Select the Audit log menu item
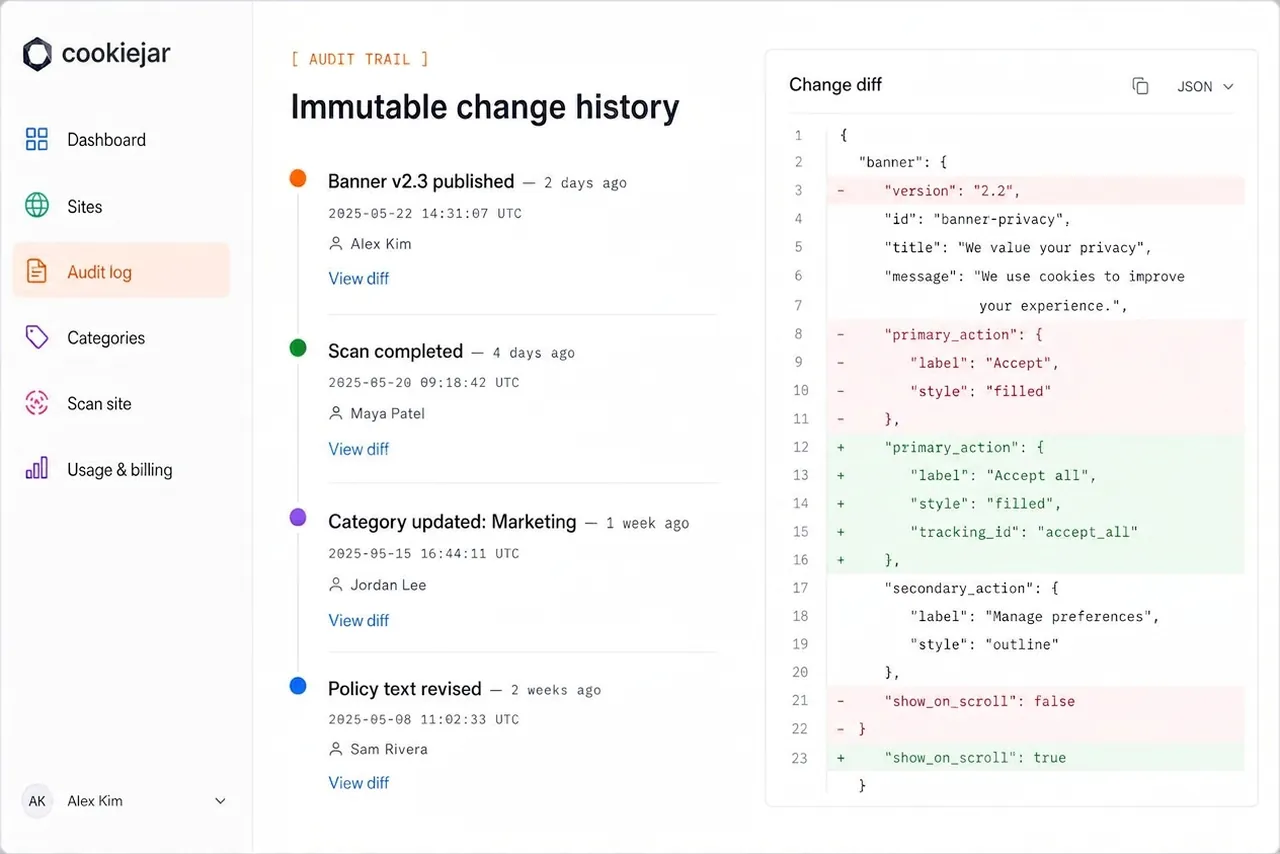The height and width of the screenshot is (854, 1280). [121, 271]
